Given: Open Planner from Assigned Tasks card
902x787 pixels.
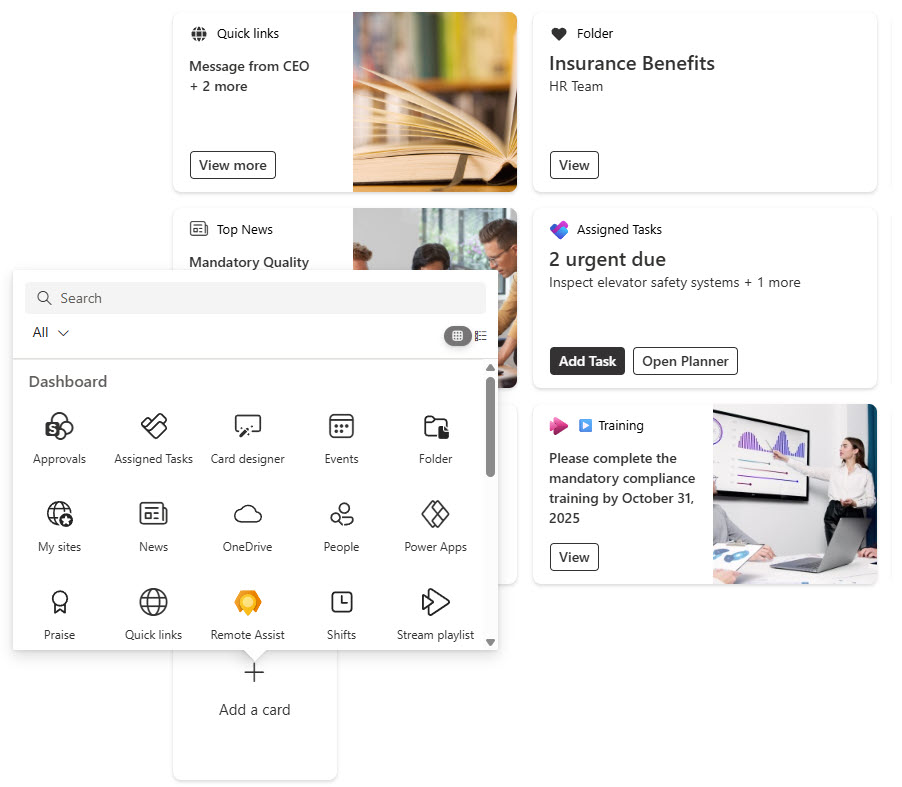Looking at the screenshot, I should (685, 361).
